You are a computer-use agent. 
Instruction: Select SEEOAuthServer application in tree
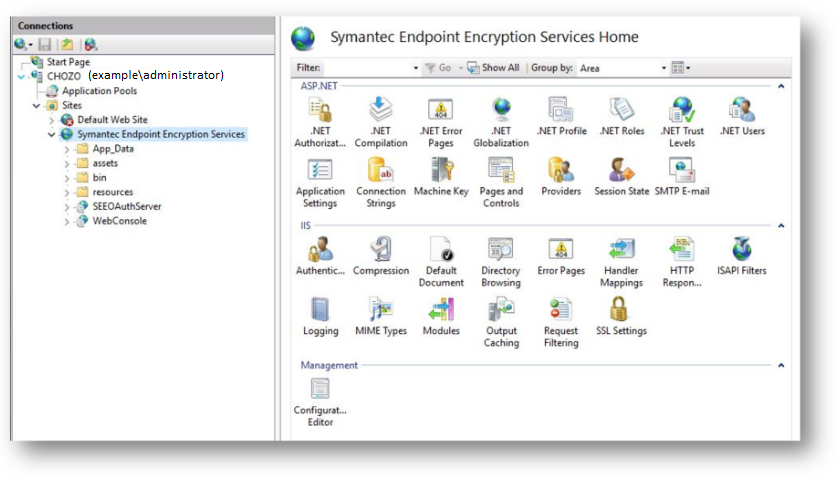127,206
